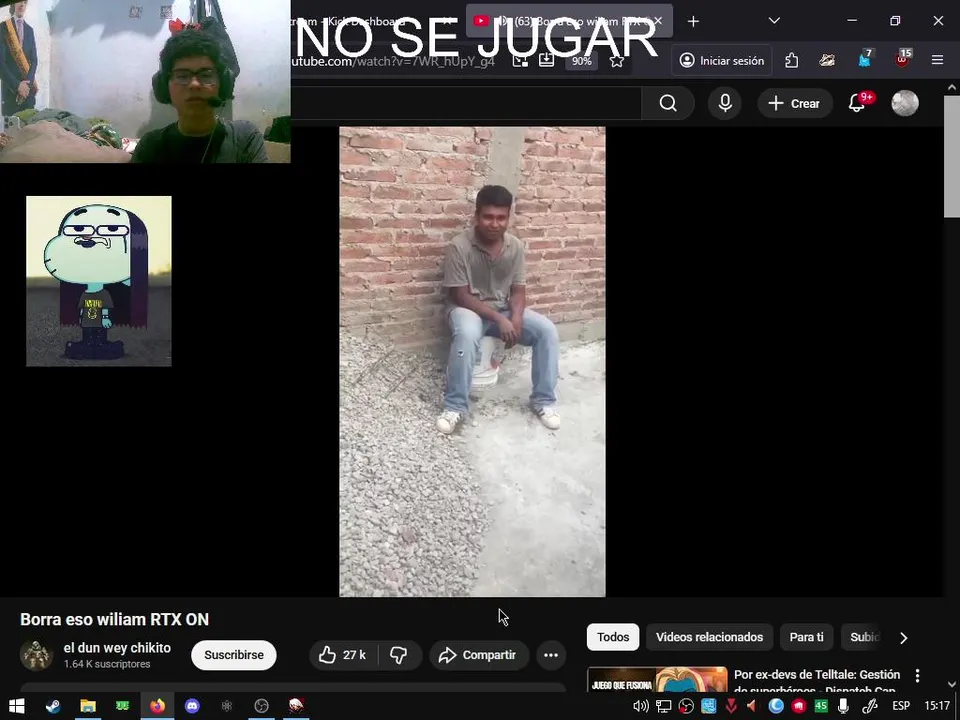Click the pen icon in the system tray
Screen dimensions: 960x720
pos(869,707)
